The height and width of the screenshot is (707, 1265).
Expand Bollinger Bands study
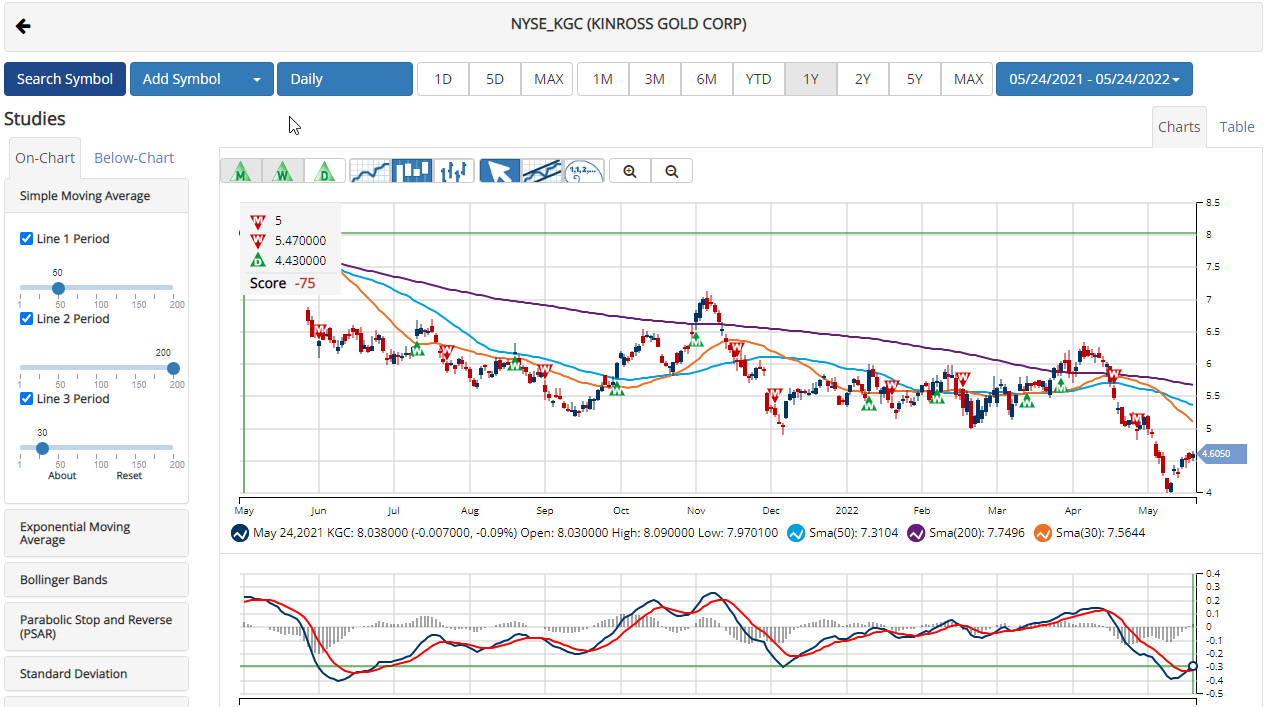pos(96,580)
